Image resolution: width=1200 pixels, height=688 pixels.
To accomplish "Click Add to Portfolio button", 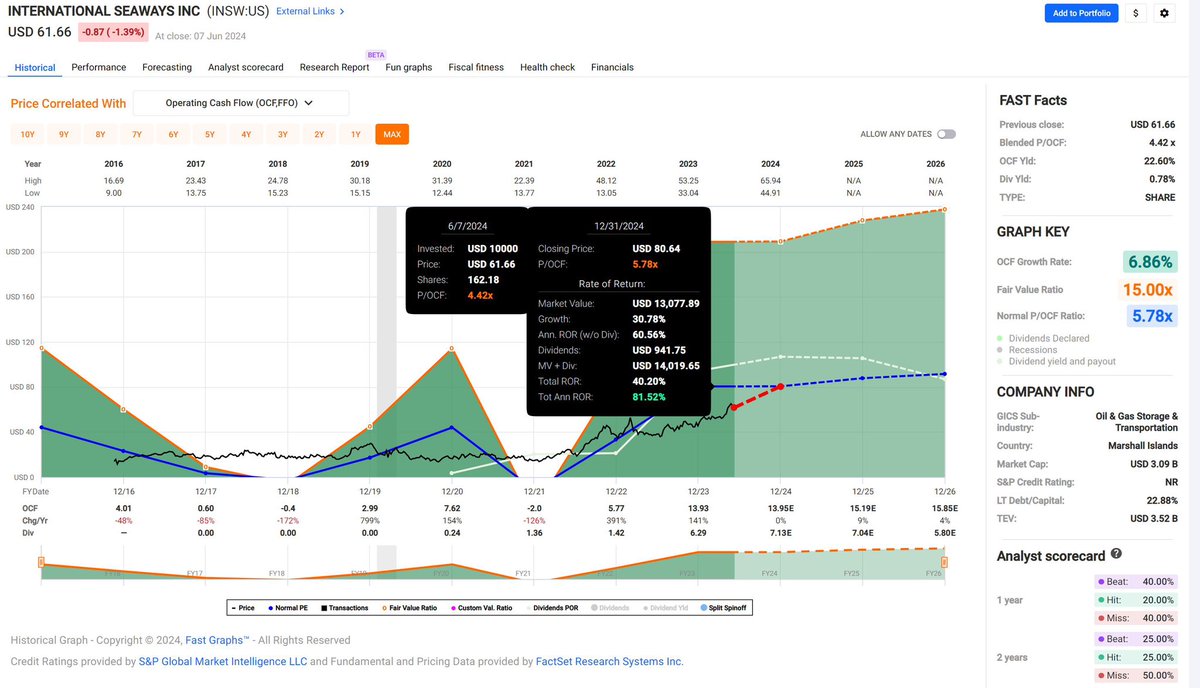I will click(x=1081, y=13).
